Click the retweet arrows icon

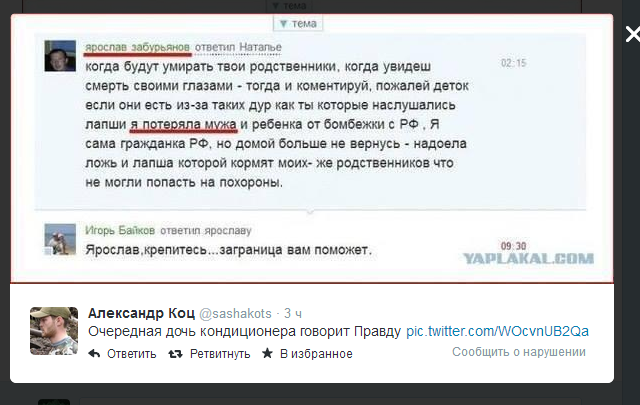(x=176, y=354)
